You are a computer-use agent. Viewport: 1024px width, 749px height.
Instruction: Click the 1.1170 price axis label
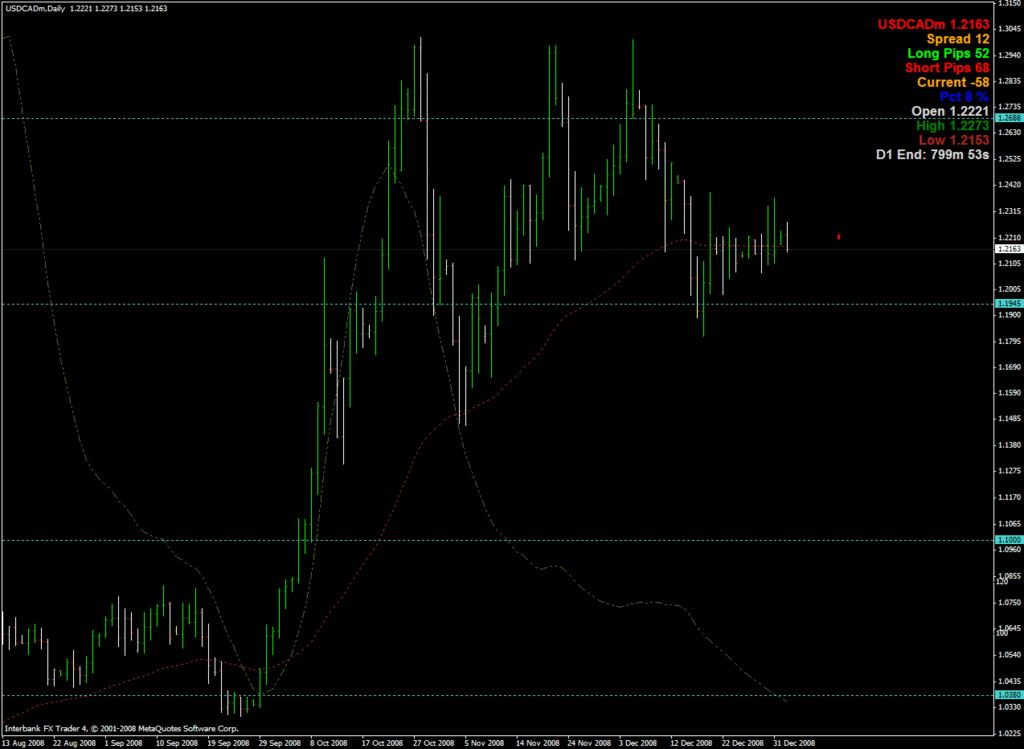click(x=1009, y=497)
